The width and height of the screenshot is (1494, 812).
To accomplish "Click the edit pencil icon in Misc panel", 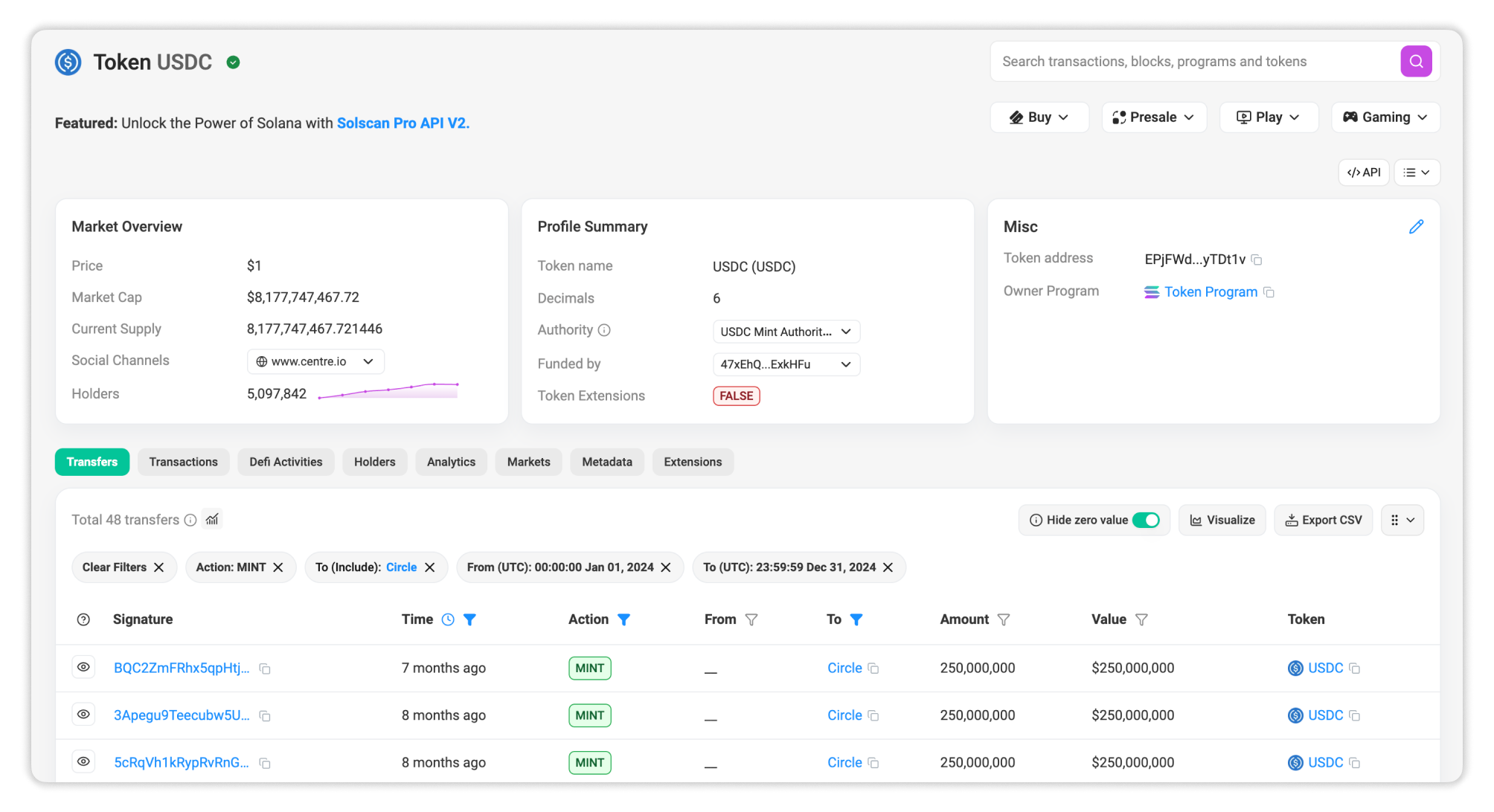I will pyautogui.click(x=1417, y=226).
